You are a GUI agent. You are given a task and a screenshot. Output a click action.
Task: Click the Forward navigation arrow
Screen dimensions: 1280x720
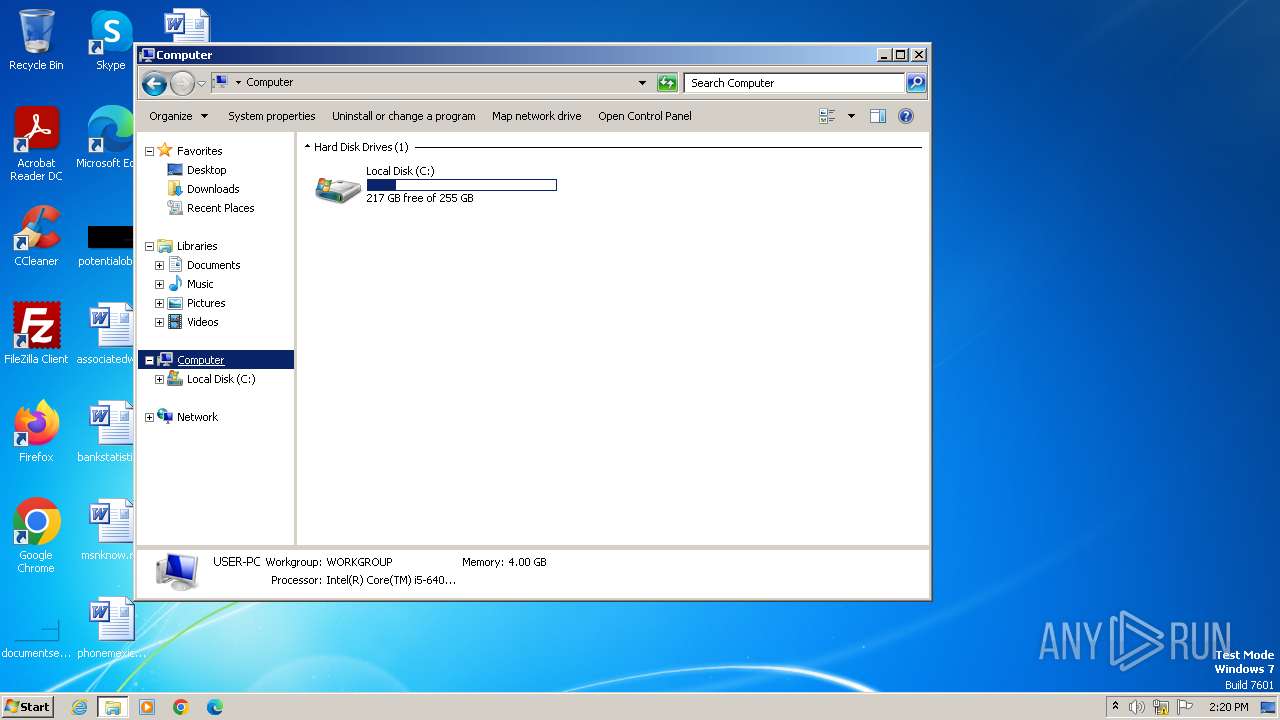tap(182, 83)
